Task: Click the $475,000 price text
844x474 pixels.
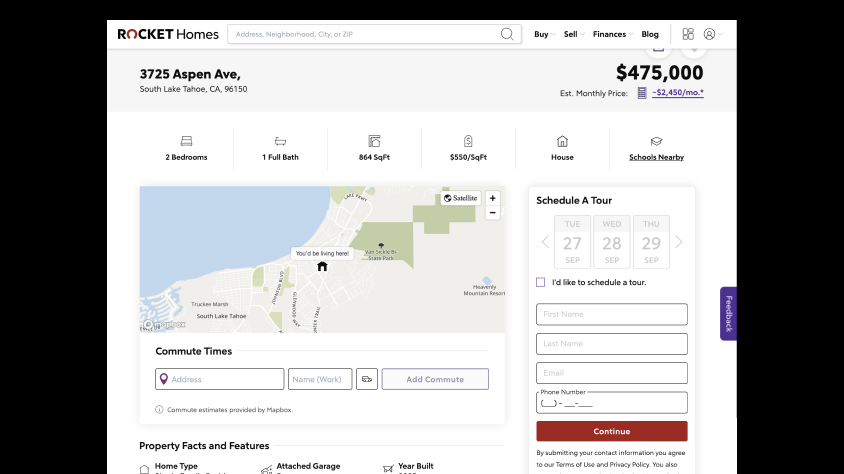Action: tap(659, 73)
